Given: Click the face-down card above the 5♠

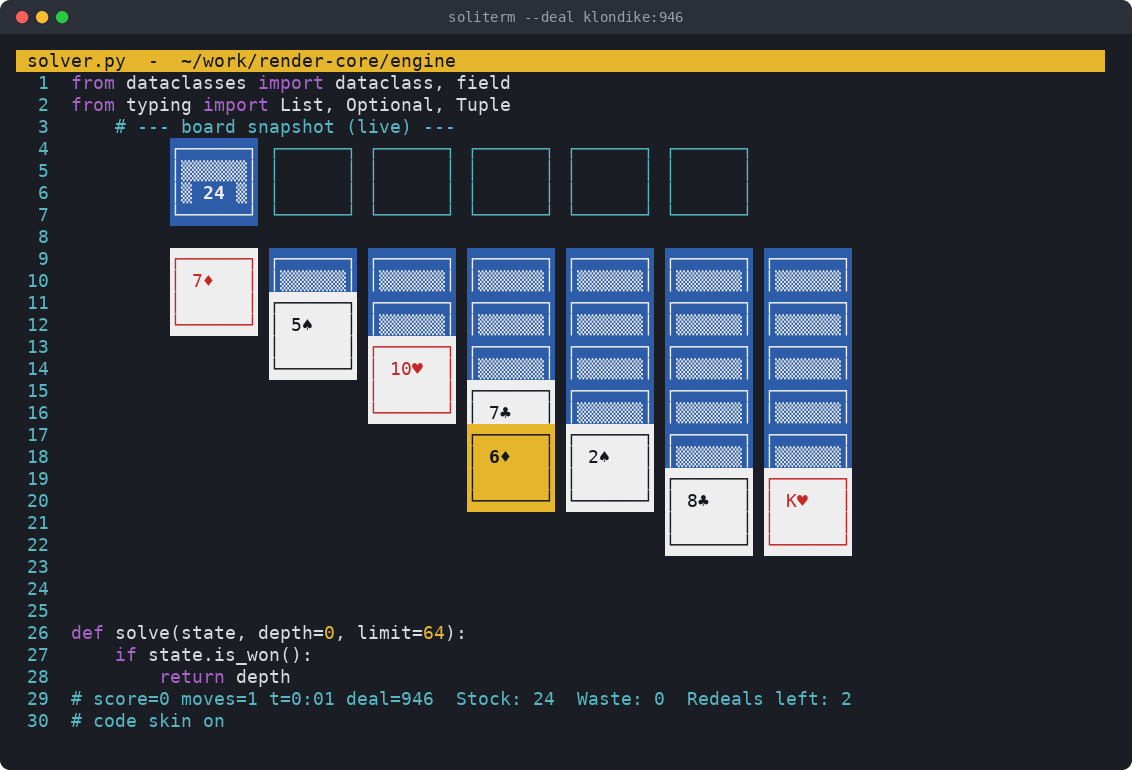Looking at the screenshot, I should click(313, 271).
